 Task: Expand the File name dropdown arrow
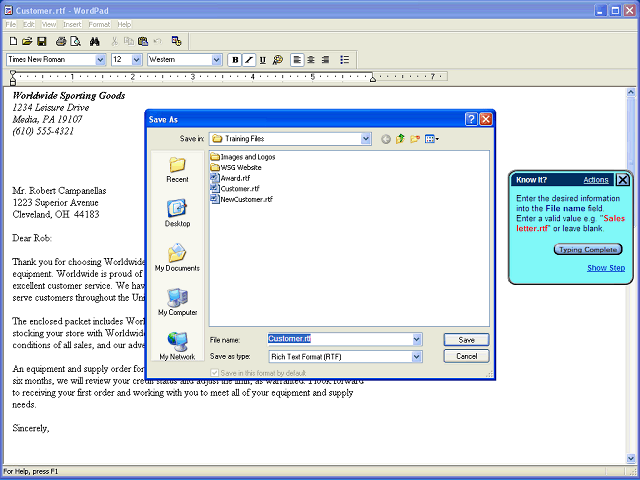[417, 339]
